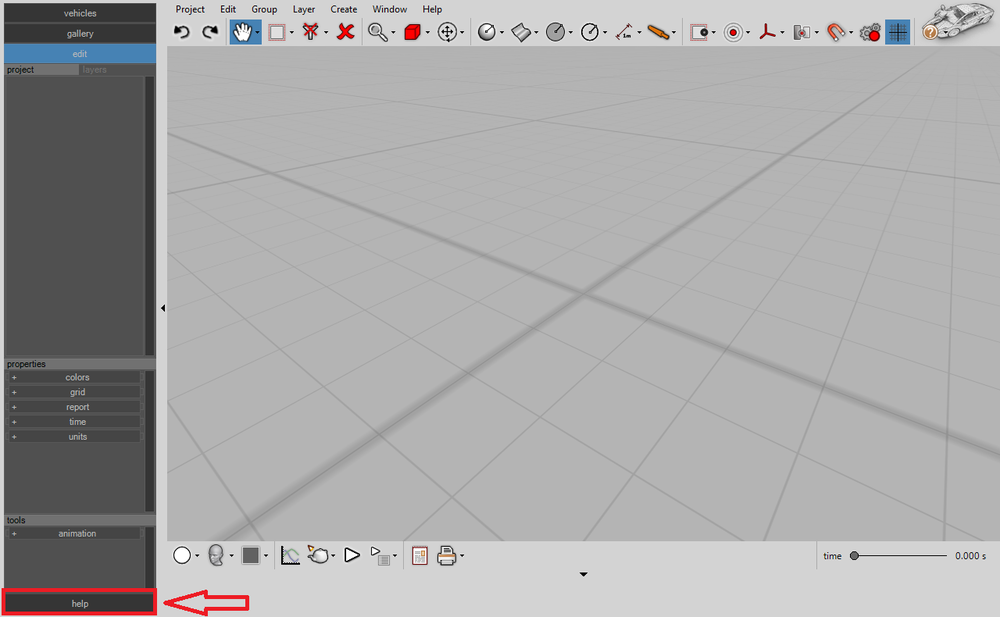
Task: Click the wheel in red frame icon
Action: coord(699,32)
